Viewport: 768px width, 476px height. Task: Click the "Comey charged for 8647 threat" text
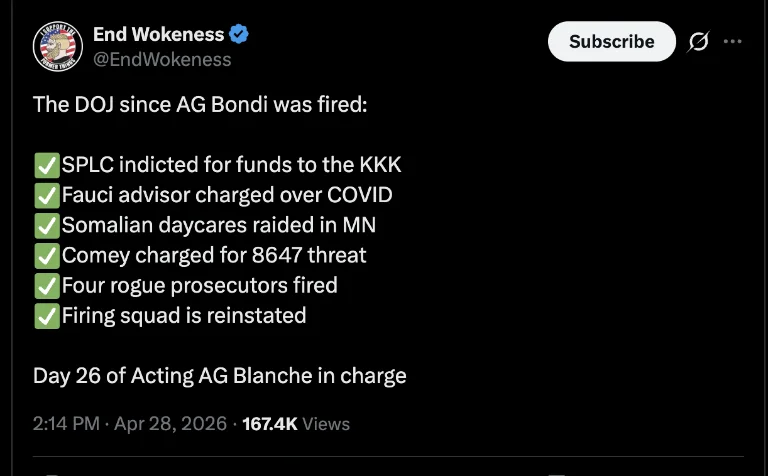pos(214,255)
